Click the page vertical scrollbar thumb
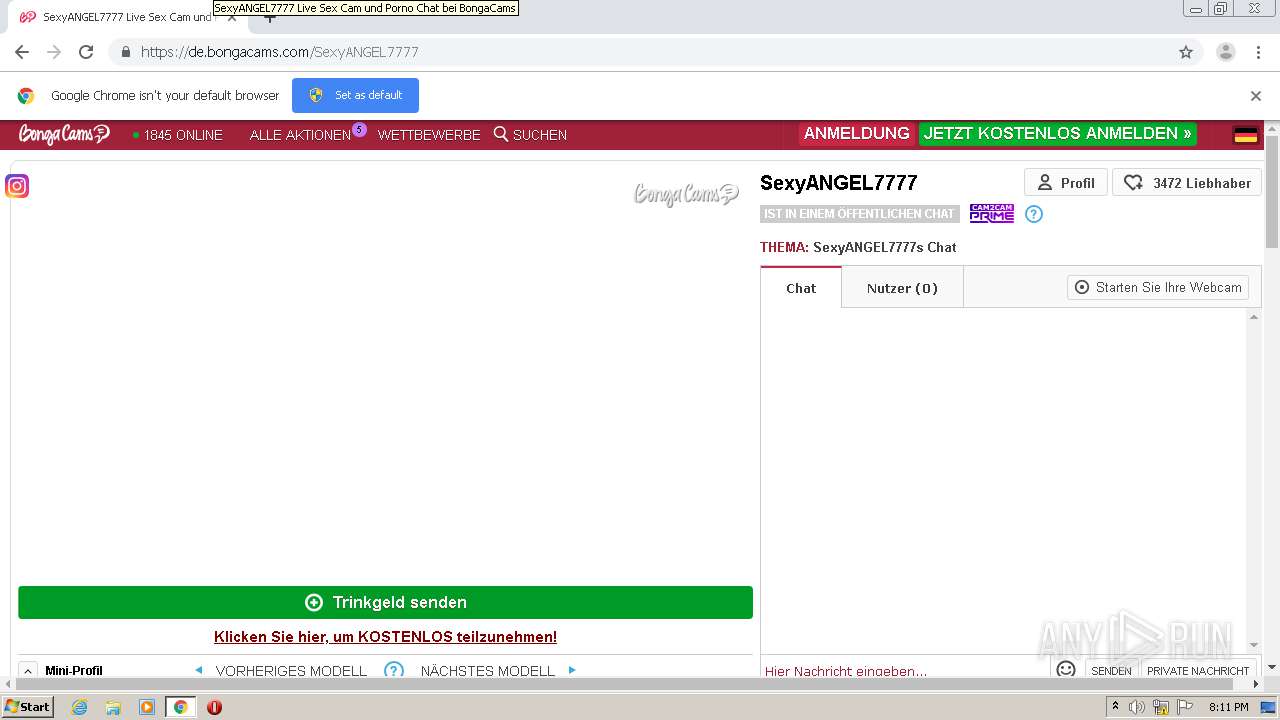The width and height of the screenshot is (1280, 720). (1272, 190)
